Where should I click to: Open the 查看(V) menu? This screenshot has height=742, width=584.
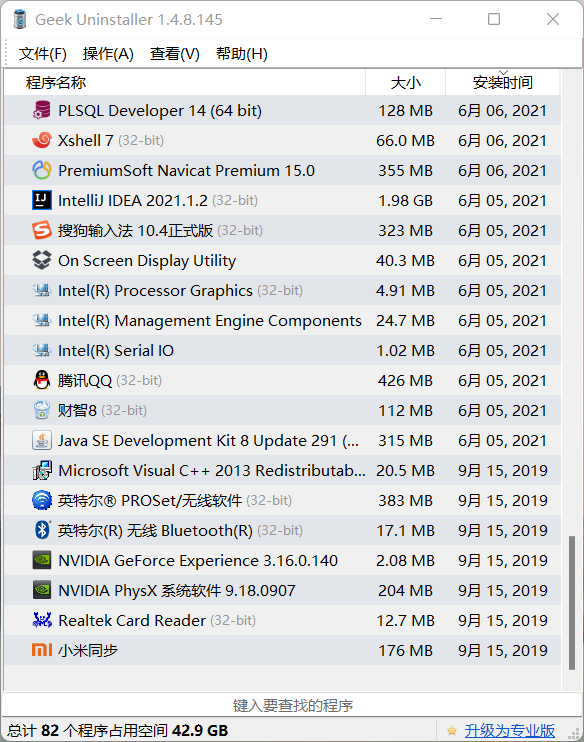click(x=175, y=53)
